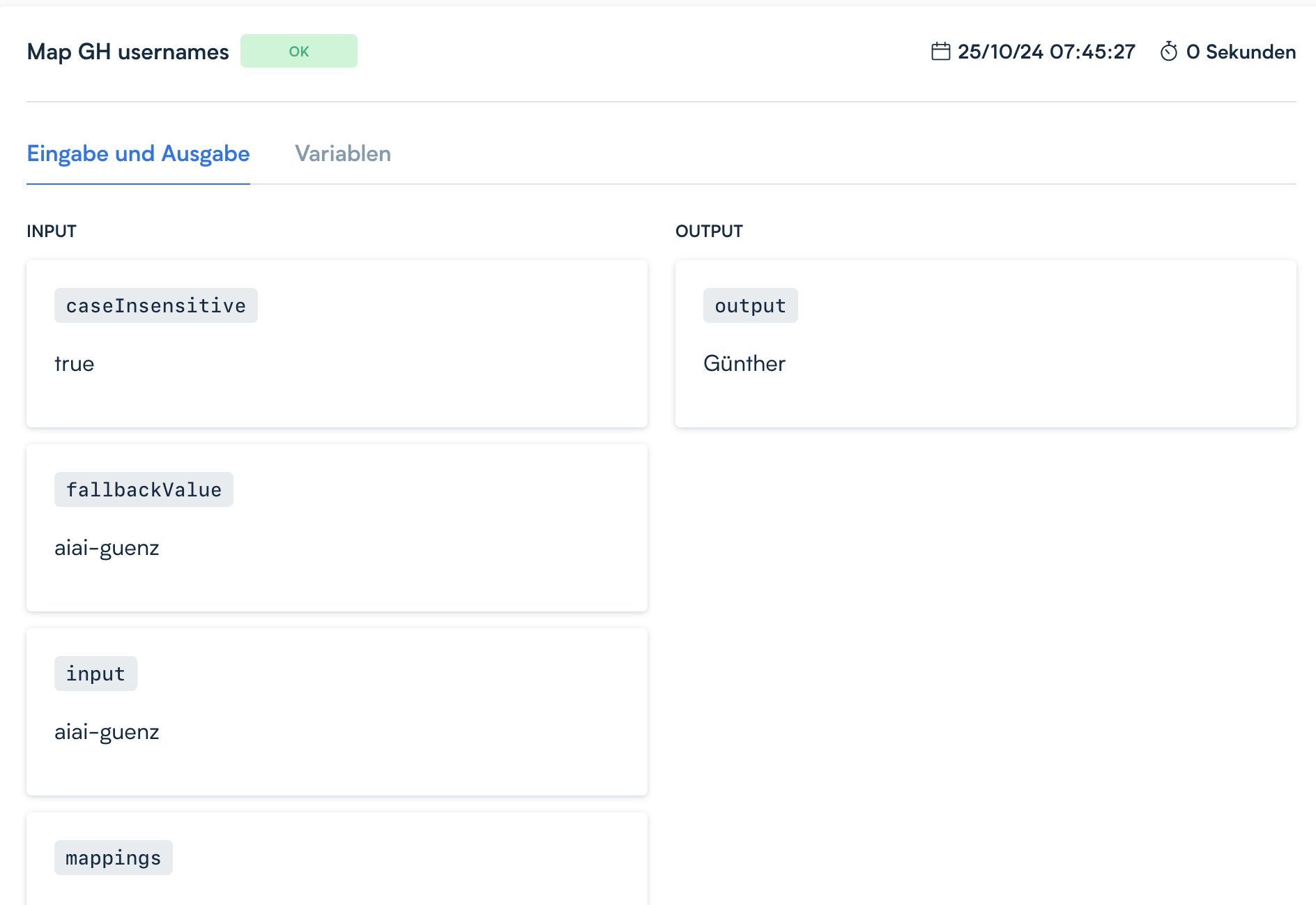Select the Günther output value
The width and height of the screenshot is (1316, 905).
(744, 364)
